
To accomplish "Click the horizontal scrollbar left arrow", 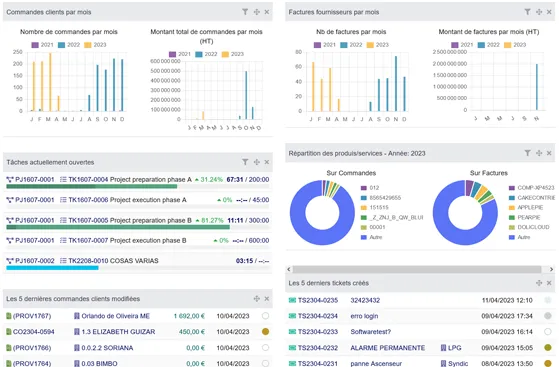I will point(289,269).
